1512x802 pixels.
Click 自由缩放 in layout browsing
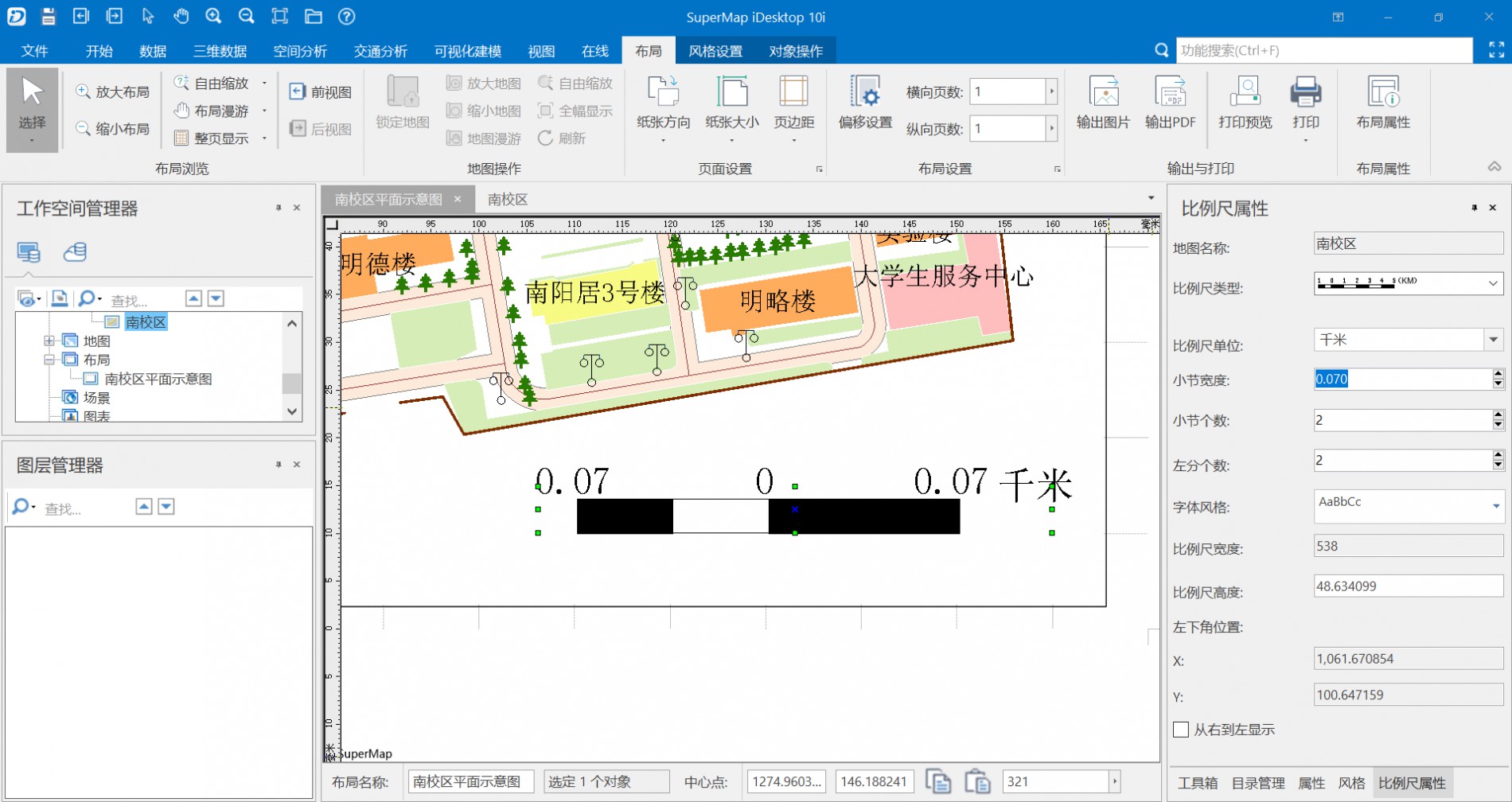pyautogui.click(x=212, y=83)
